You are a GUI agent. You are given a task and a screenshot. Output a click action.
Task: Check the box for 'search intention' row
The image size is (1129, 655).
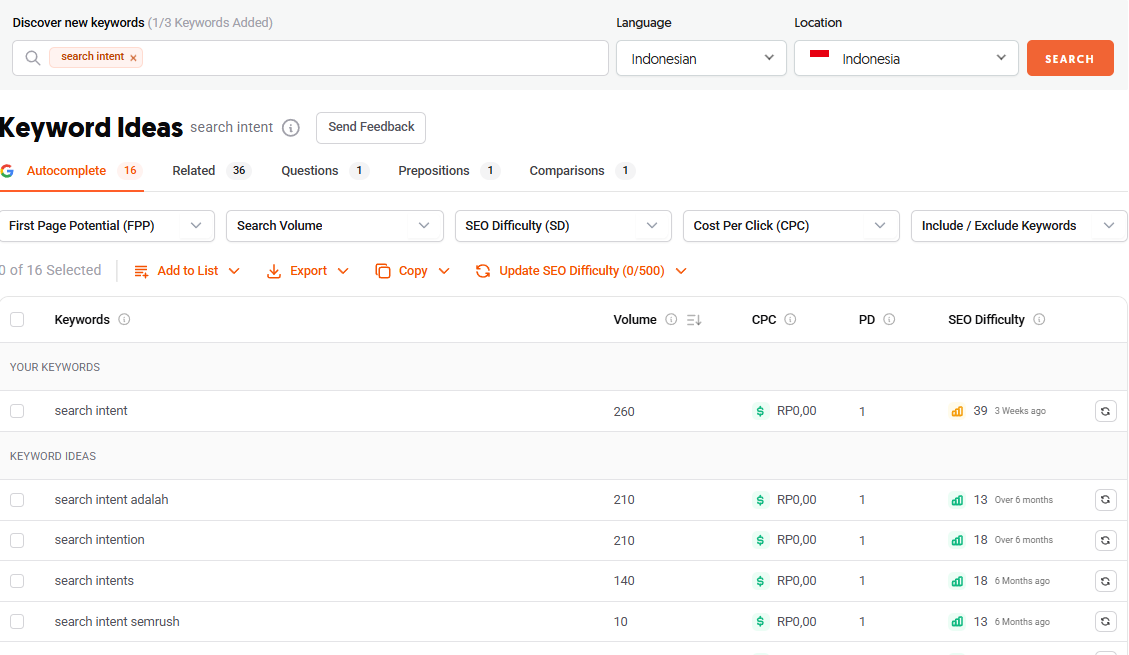tap(17, 540)
